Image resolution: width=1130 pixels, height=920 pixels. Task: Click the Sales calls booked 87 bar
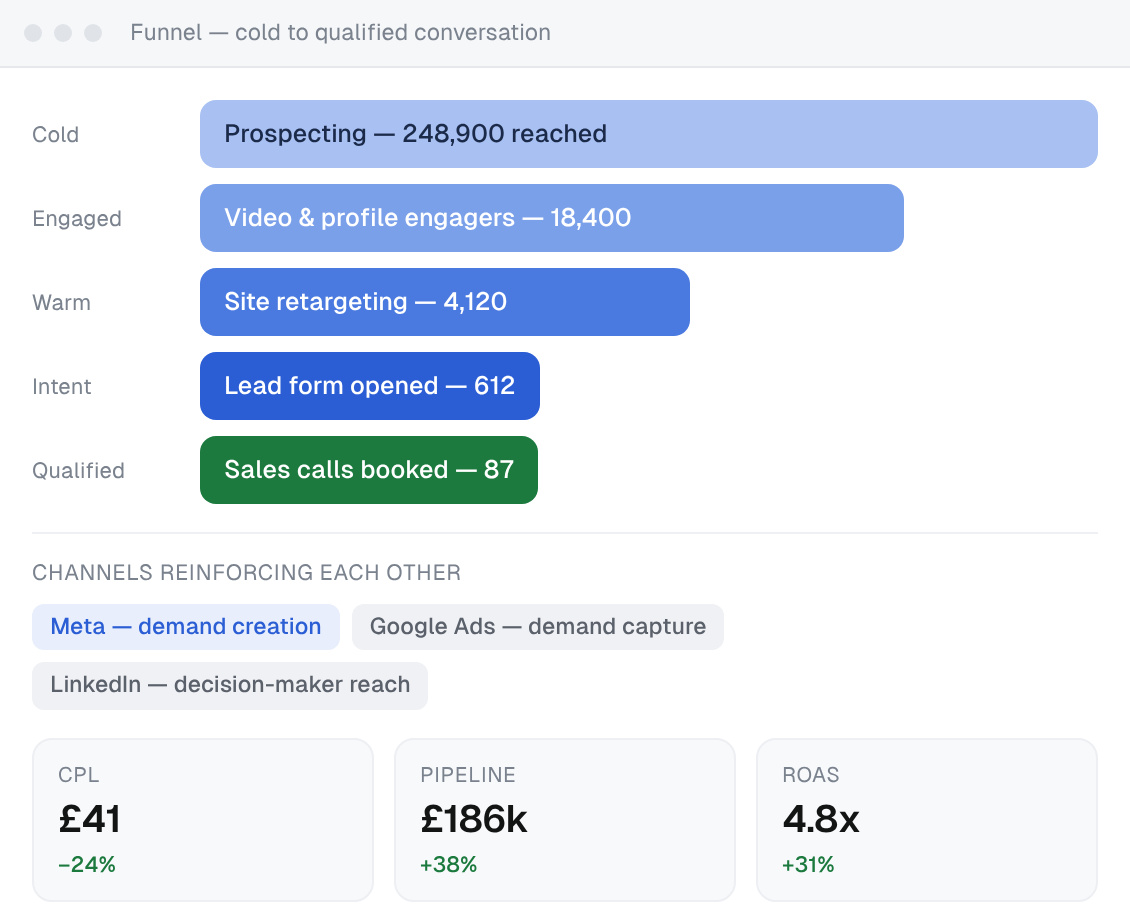tap(369, 470)
